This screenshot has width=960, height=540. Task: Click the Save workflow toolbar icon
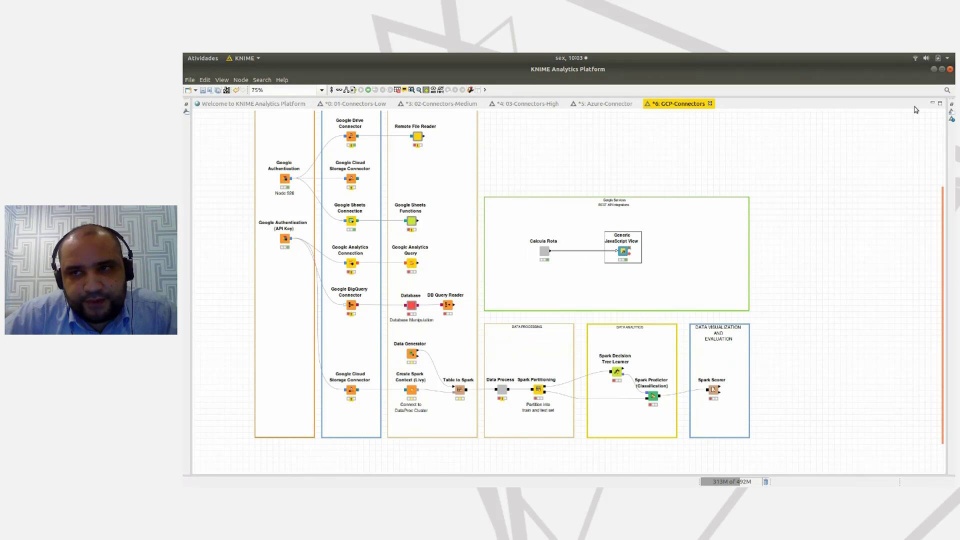click(203, 90)
